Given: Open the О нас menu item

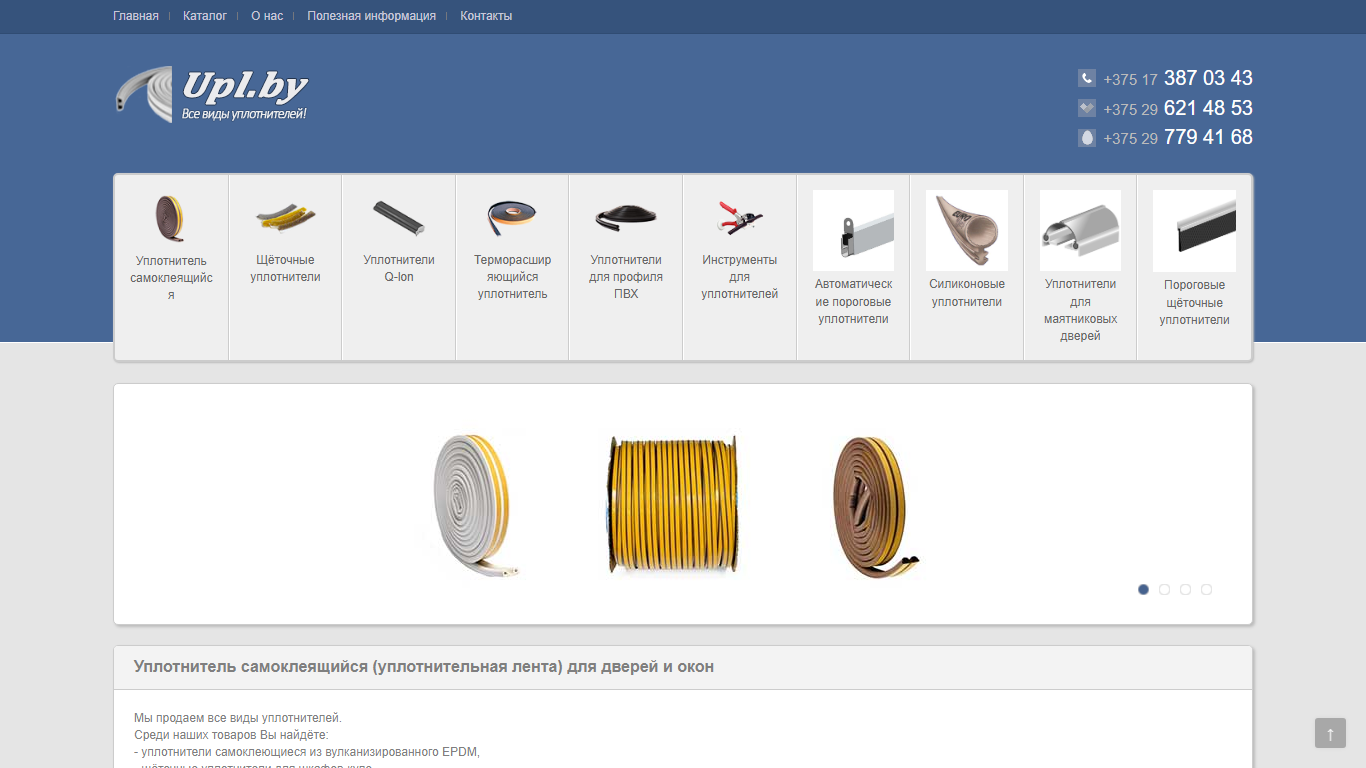Looking at the screenshot, I should pos(267,16).
